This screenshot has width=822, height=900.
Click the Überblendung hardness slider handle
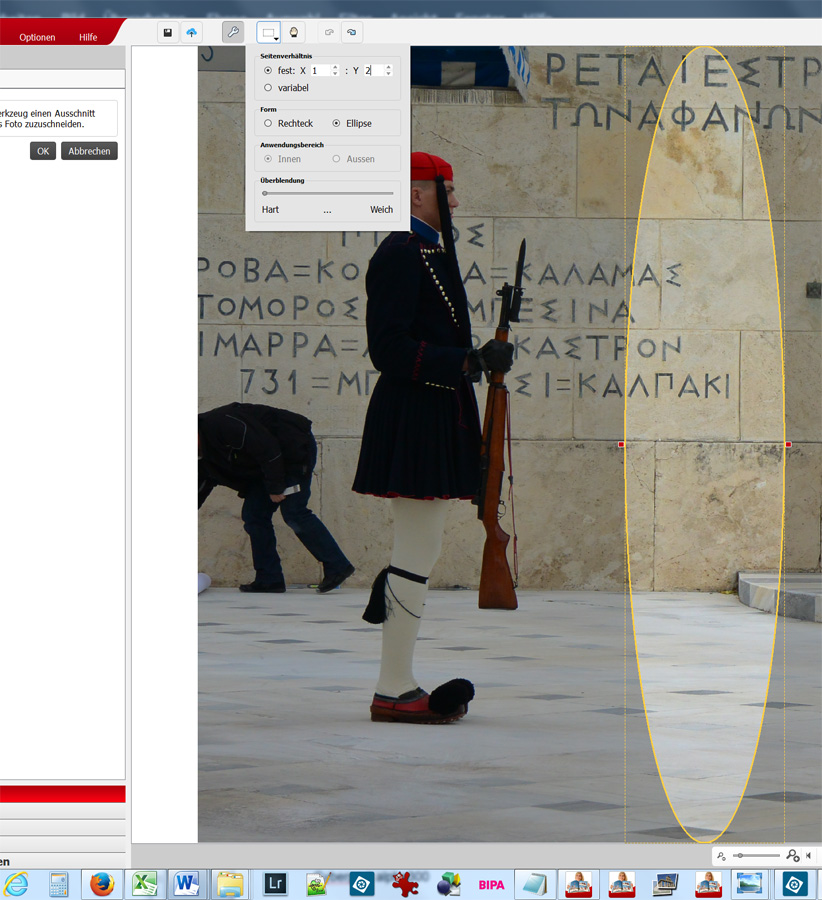265,193
